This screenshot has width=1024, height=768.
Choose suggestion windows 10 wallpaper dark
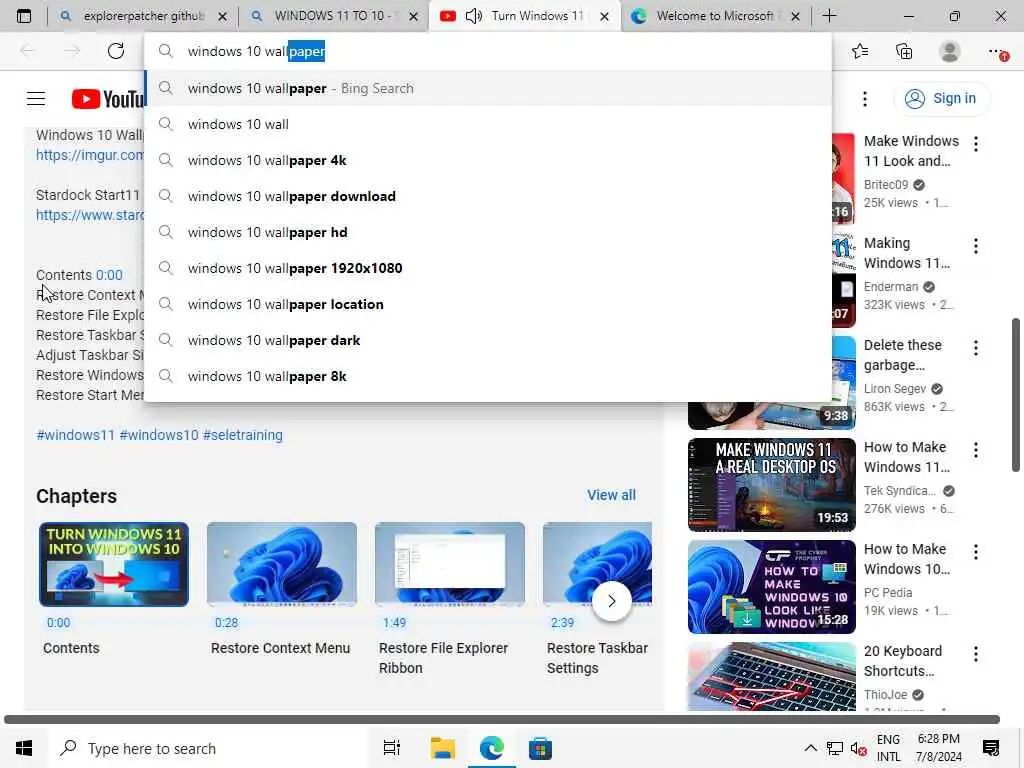click(488, 340)
